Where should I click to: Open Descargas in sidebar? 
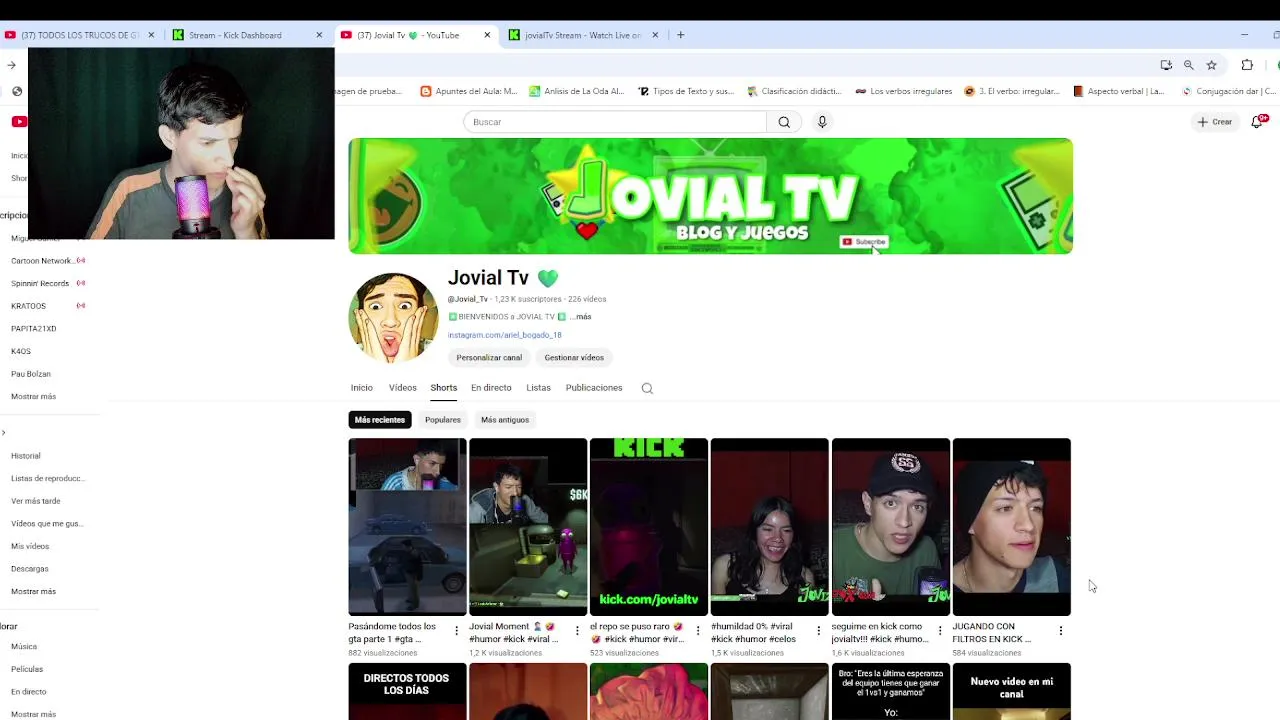coord(30,569)
